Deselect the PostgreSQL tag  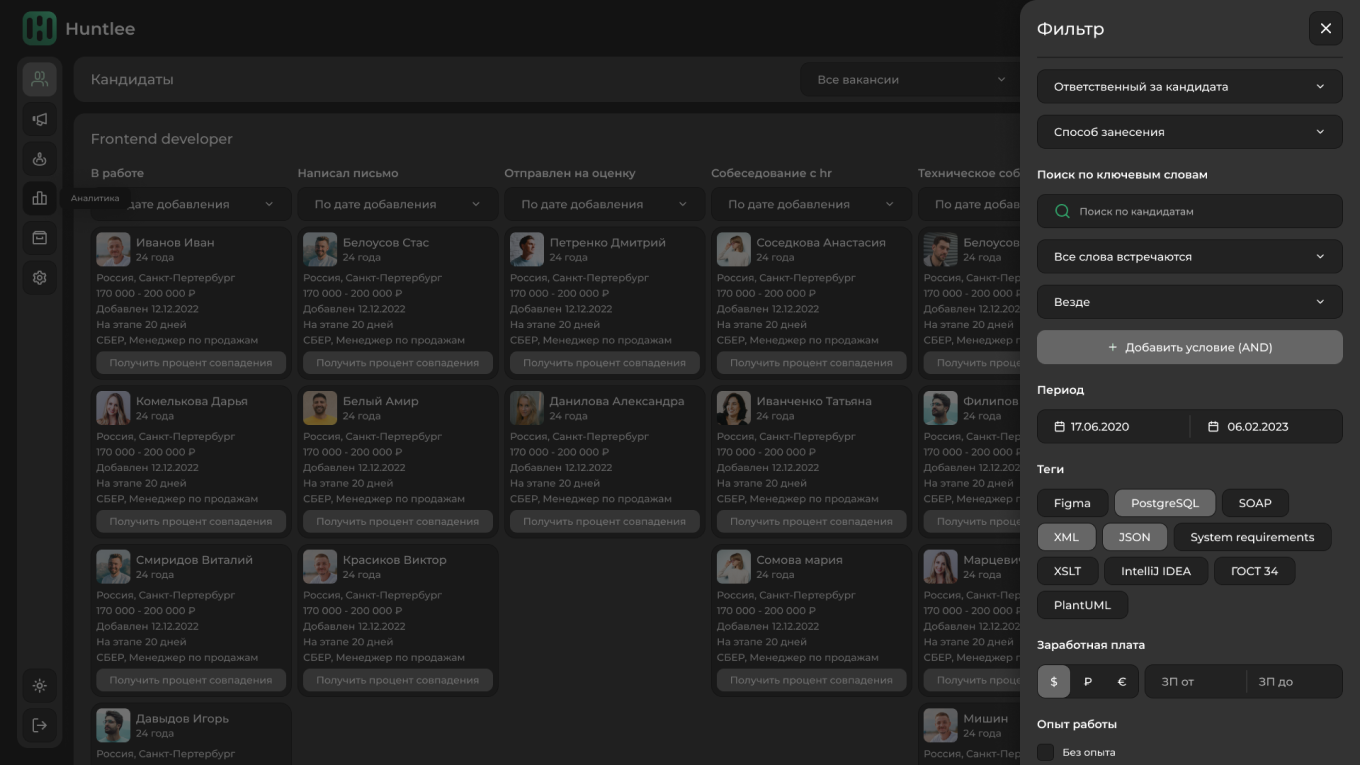tap(1164, 503)
